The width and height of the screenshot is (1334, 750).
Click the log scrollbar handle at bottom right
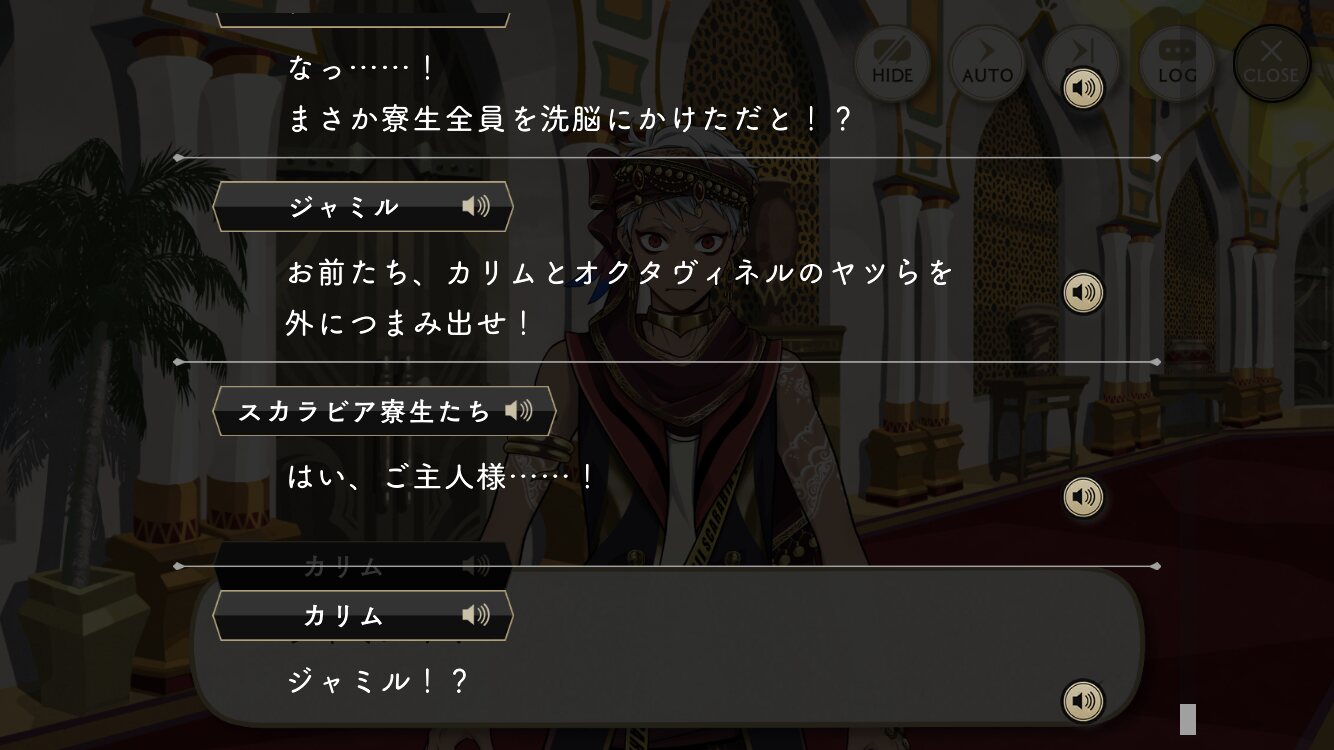click(x=1188, y=719)
